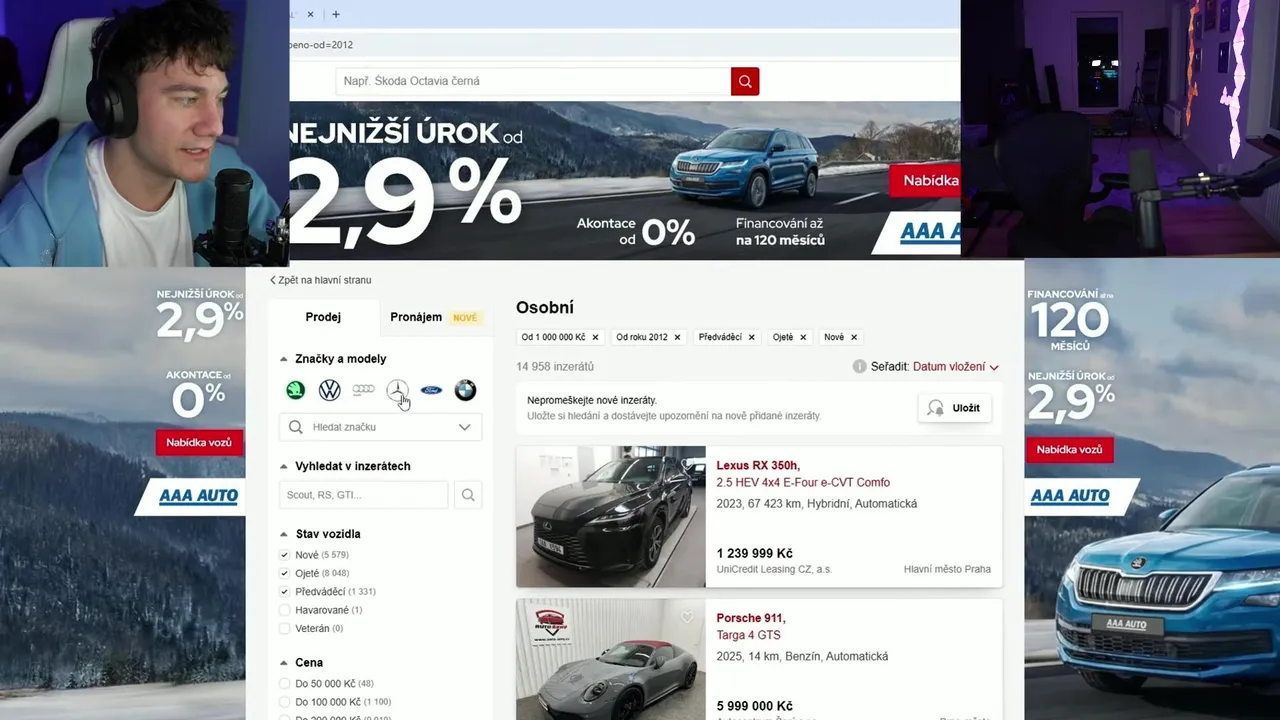This screenshot has width=1280, height=720.
Task: Open the Lexus RX 350h listing title
Action: [758, 465]
